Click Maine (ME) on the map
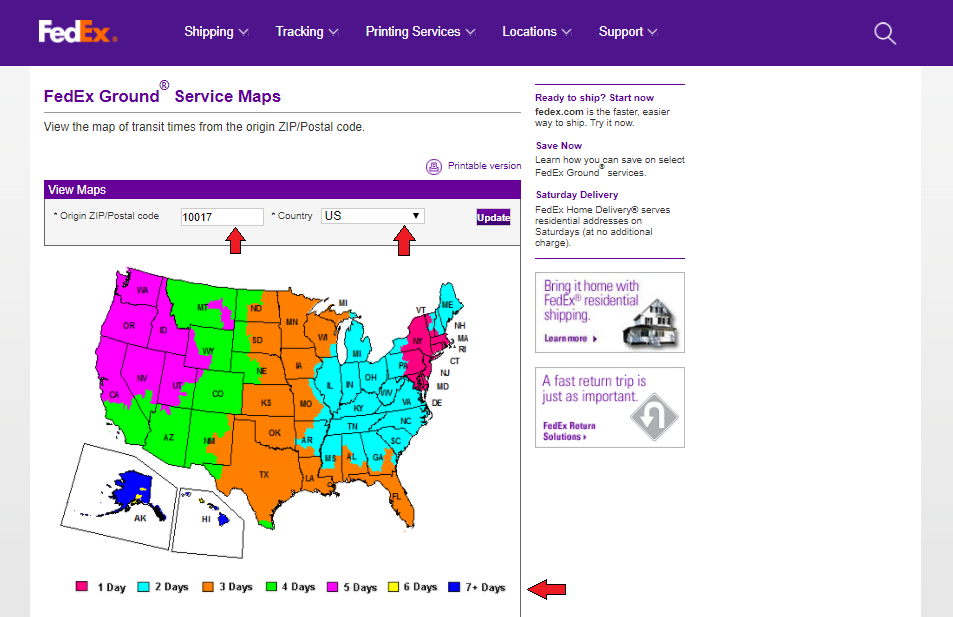The image size is (953, 617). [x=447, y=305]
